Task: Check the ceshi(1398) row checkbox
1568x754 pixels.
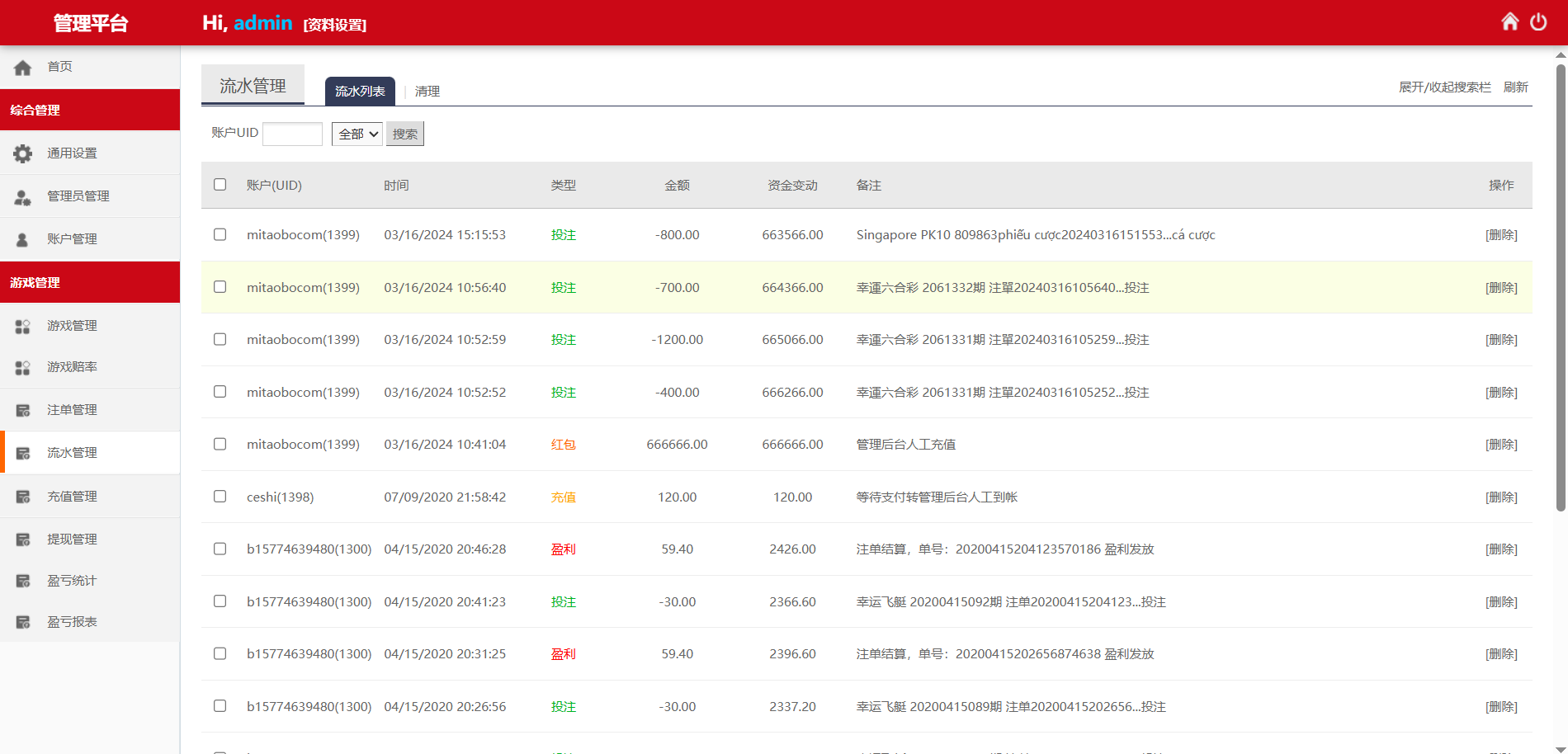Action: [x=220, y=496]
